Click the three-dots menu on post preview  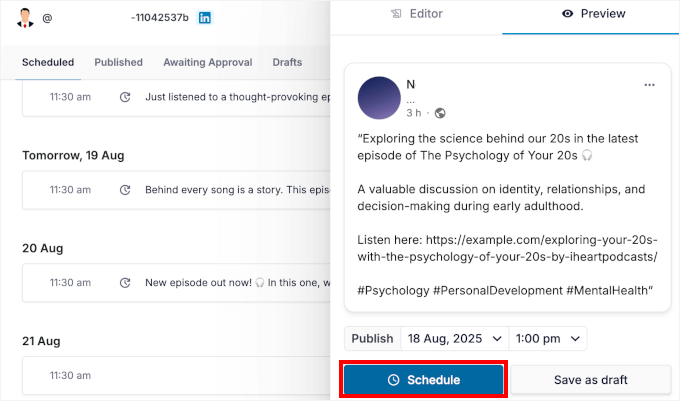point(650,84)
